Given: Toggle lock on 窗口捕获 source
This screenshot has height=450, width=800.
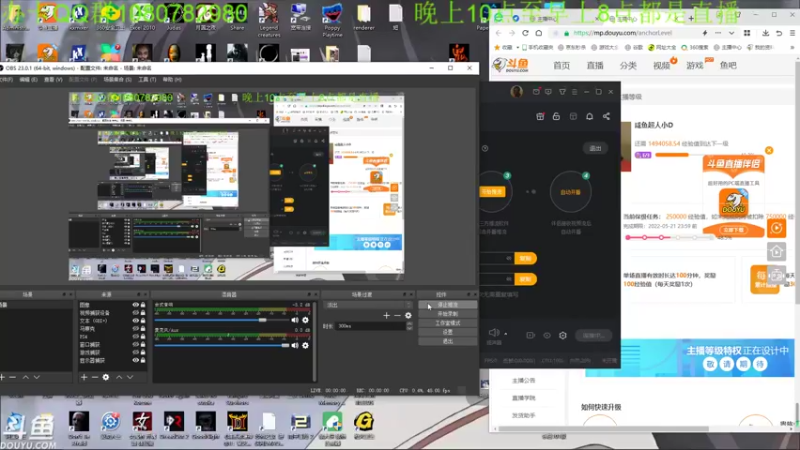Looking at the screenshot, I should point(143,344).
